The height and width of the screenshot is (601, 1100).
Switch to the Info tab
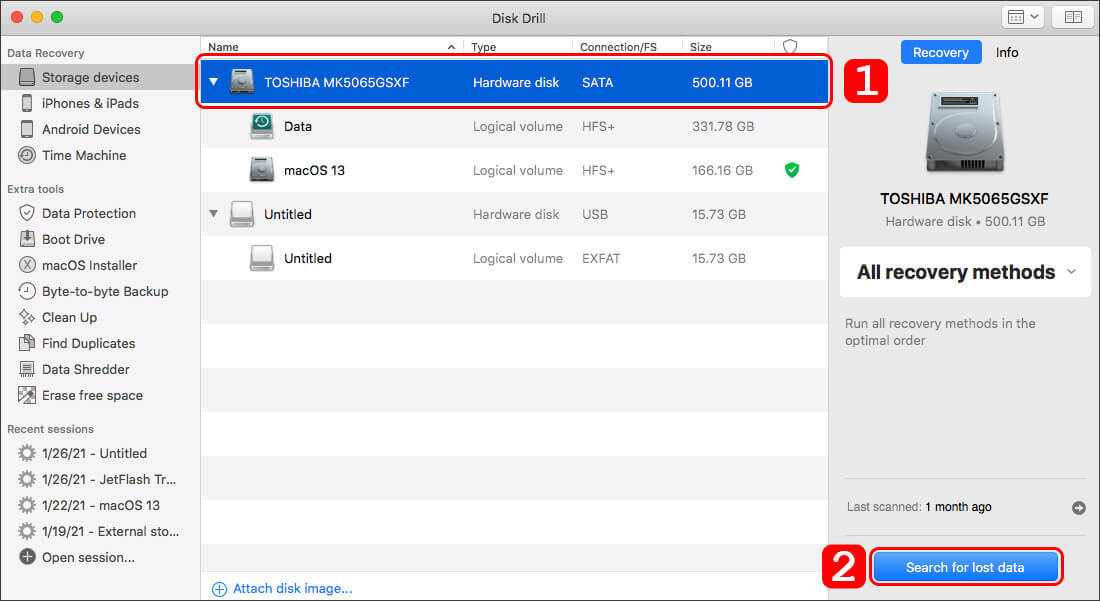1007,53
